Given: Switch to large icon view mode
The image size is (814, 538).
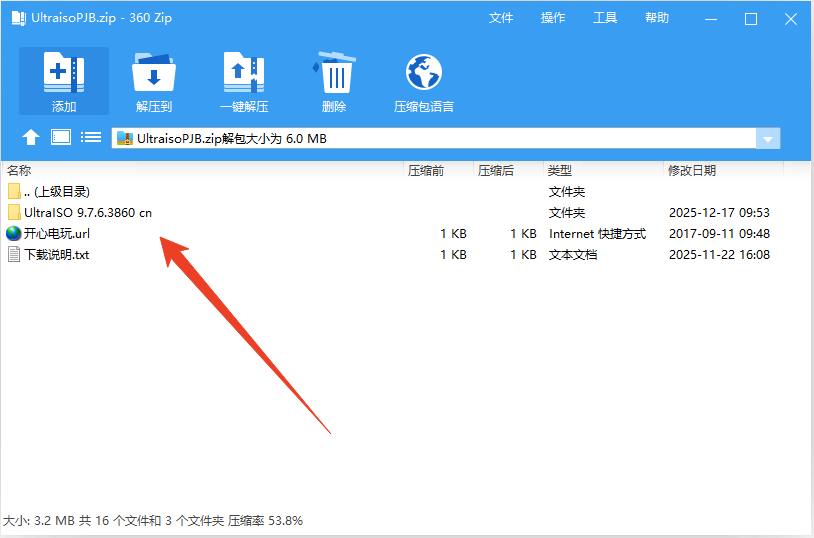Looking at the screenshot, I should coord(61,138).
